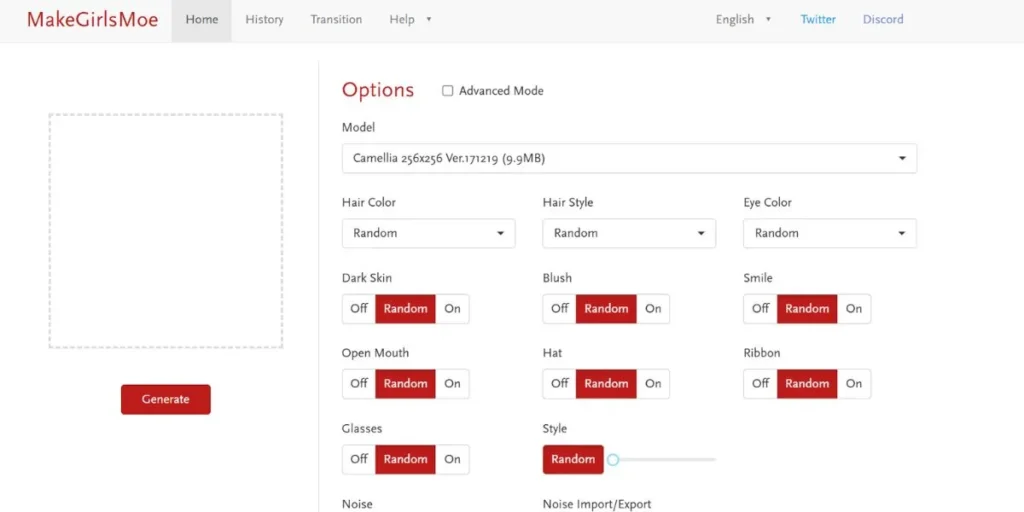Turn Smile On
Viewport: 1024px width, 512px height.
(854, 309)
